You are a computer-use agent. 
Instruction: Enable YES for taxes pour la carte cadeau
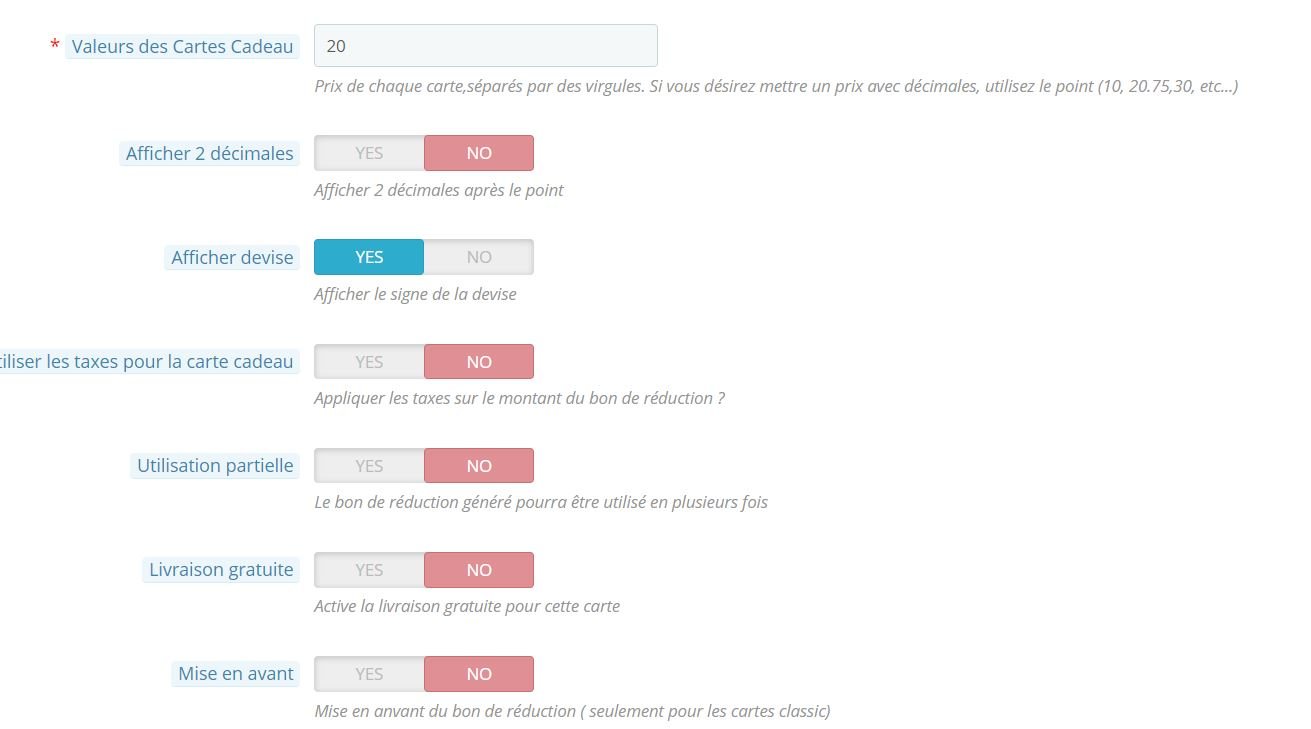coord(369,361)
